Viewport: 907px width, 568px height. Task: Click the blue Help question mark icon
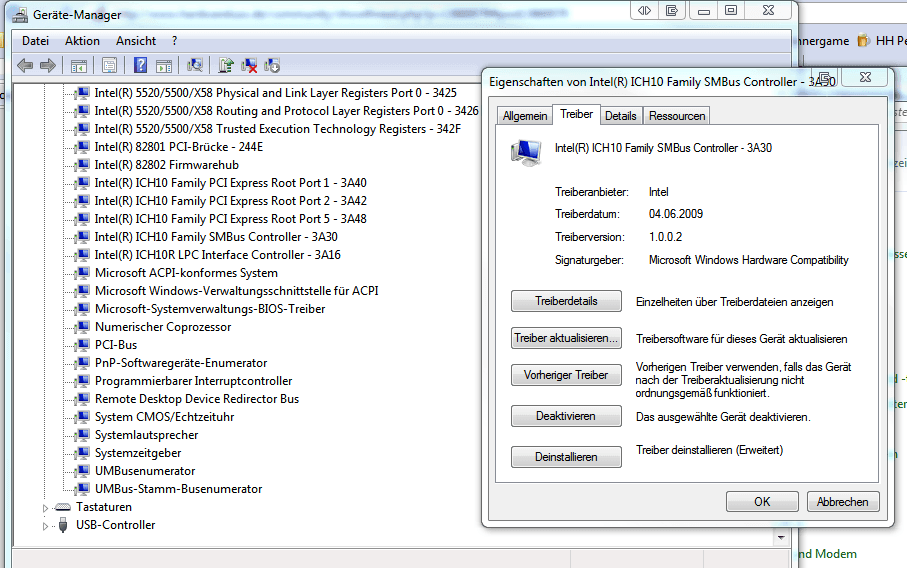click(140, 65)
